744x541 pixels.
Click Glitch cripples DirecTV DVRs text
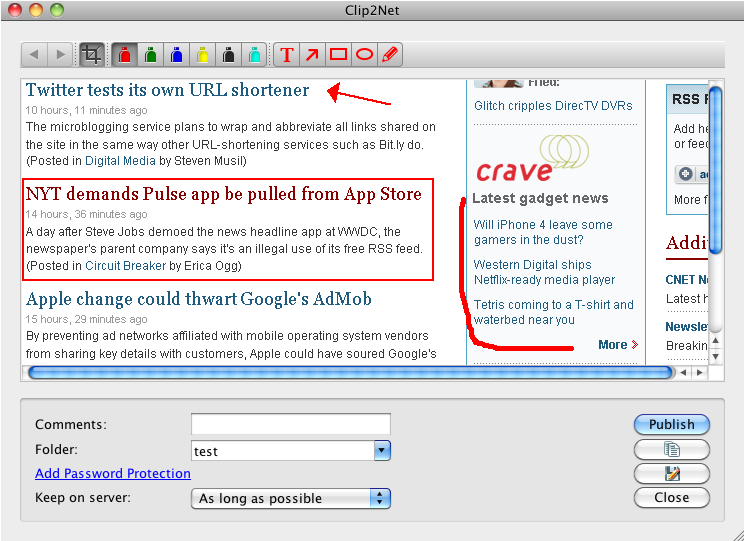point(553,106)
